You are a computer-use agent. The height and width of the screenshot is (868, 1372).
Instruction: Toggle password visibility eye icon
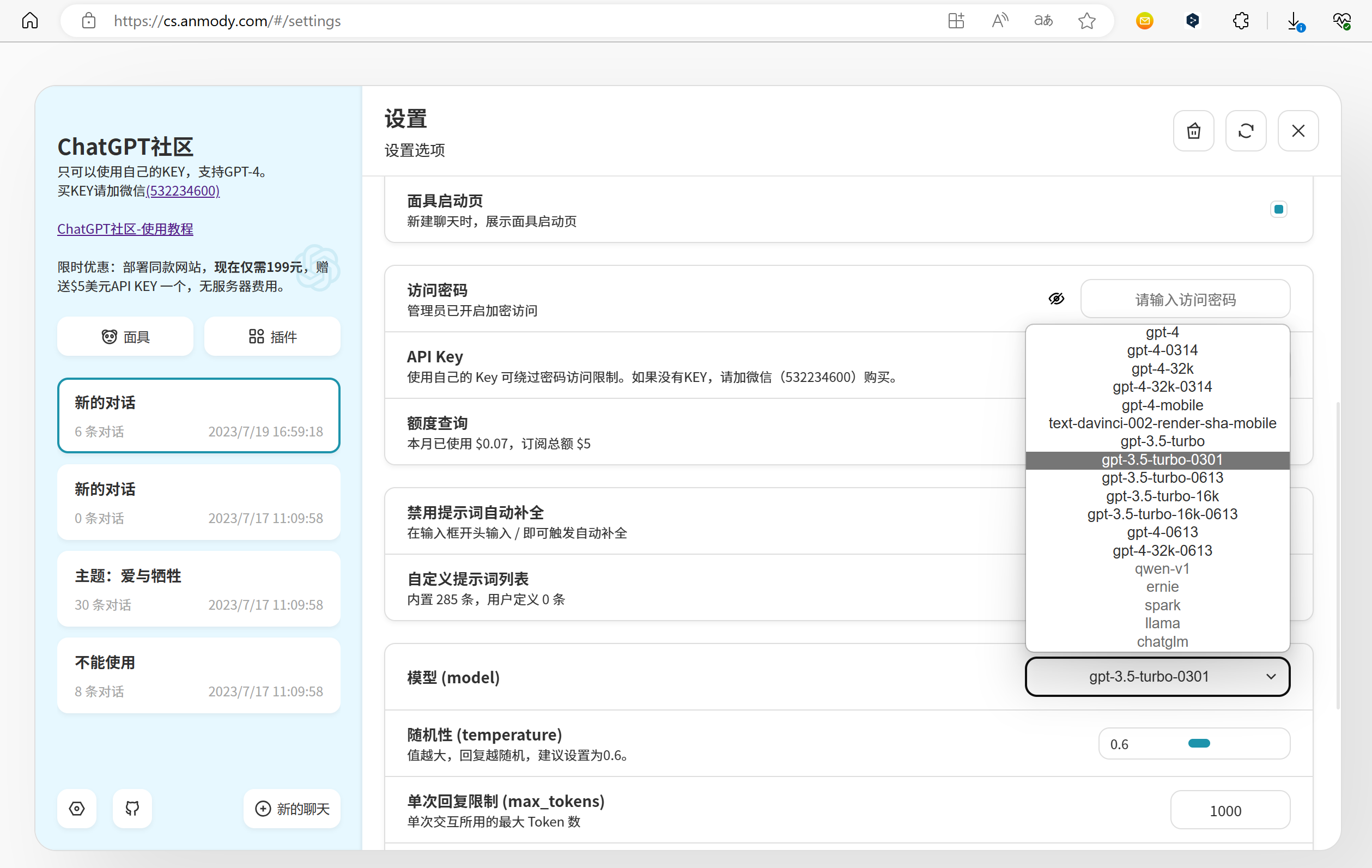[1057, 299]
